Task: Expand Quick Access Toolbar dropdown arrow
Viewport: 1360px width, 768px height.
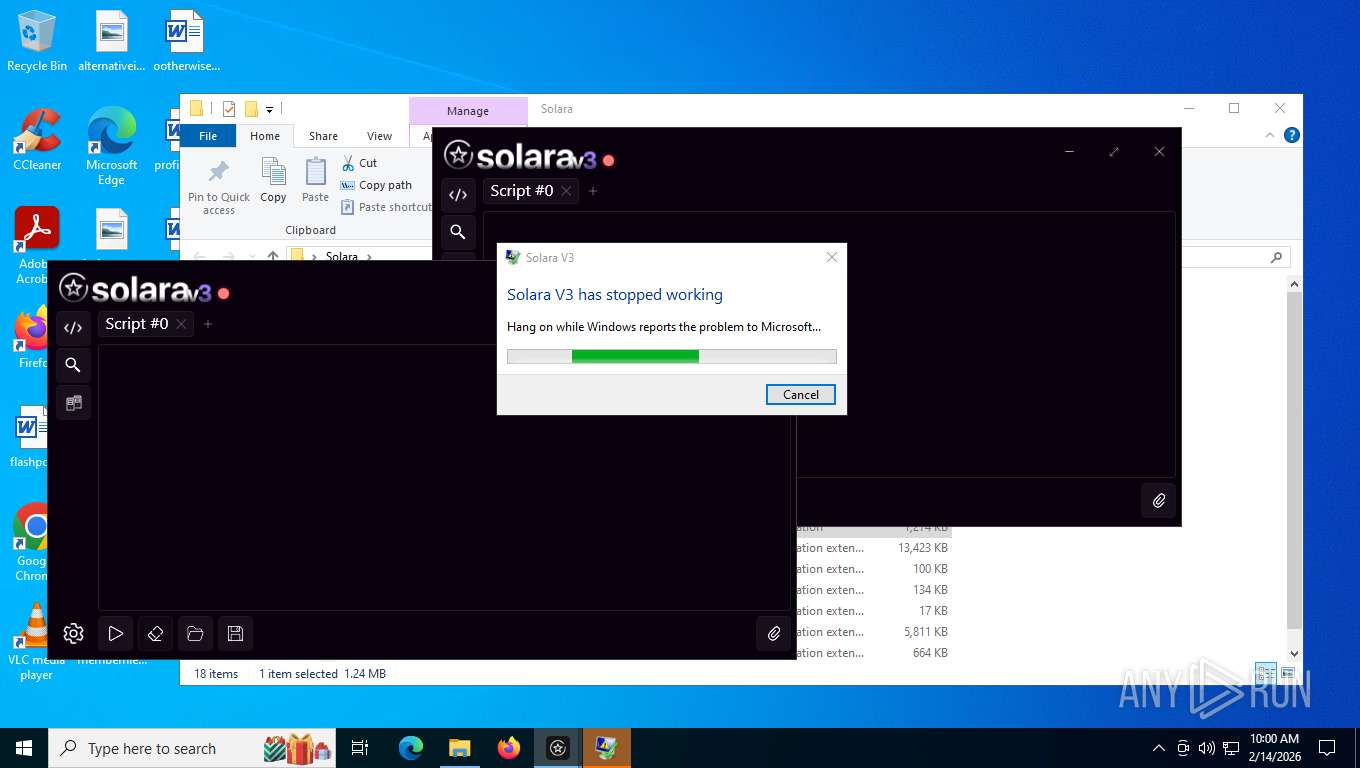Action: point(270,109)
